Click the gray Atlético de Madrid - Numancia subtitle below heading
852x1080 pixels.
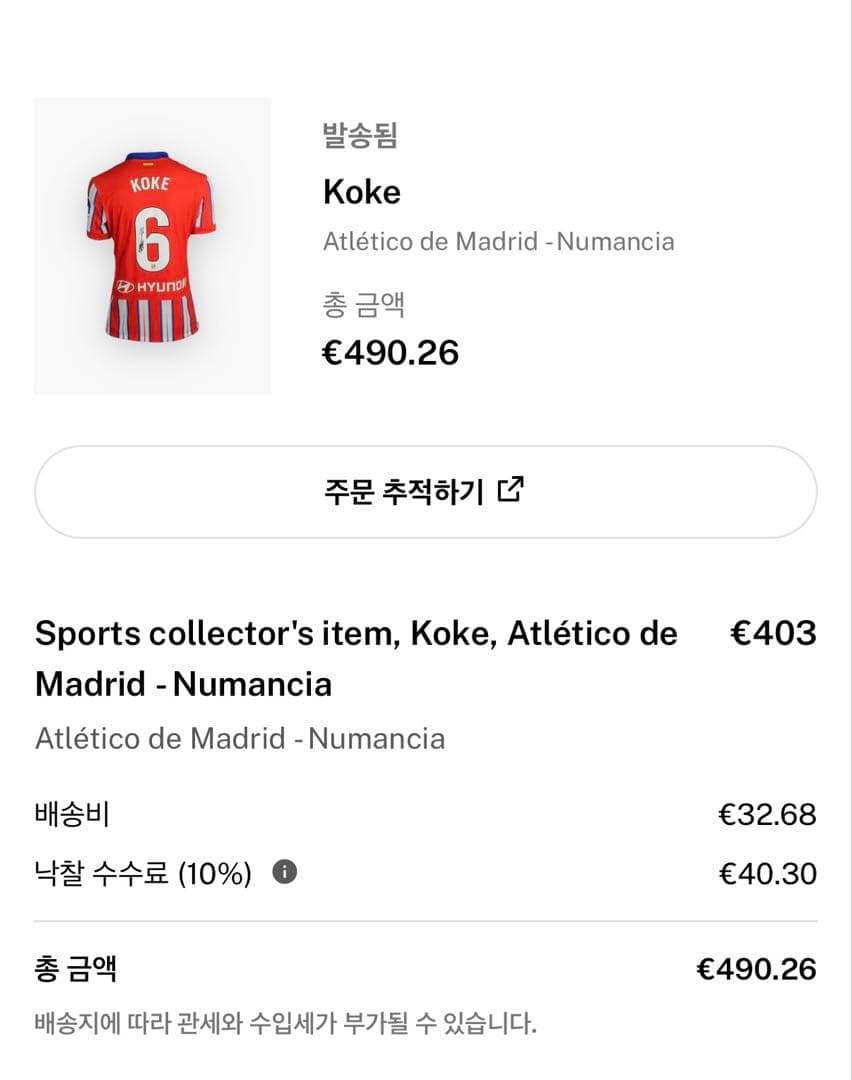(240, 739)
